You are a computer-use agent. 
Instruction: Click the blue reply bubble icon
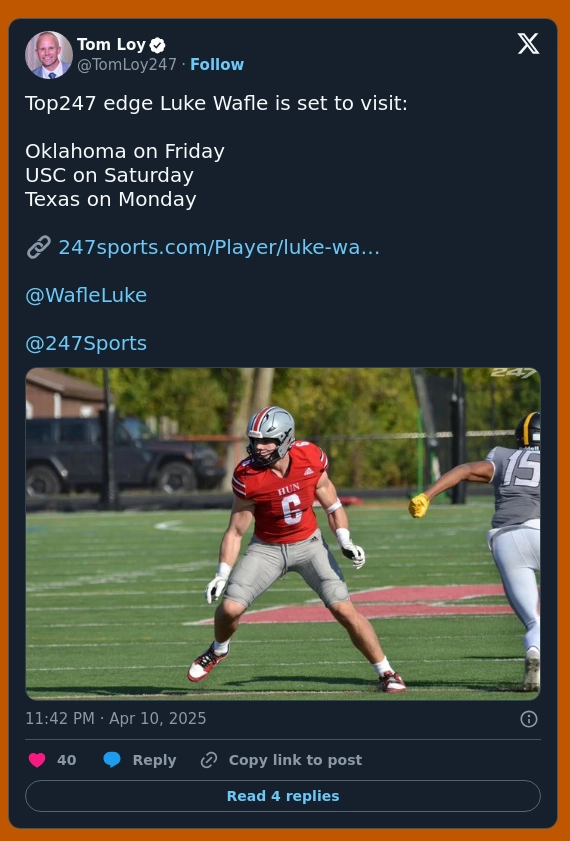point(112,760)
